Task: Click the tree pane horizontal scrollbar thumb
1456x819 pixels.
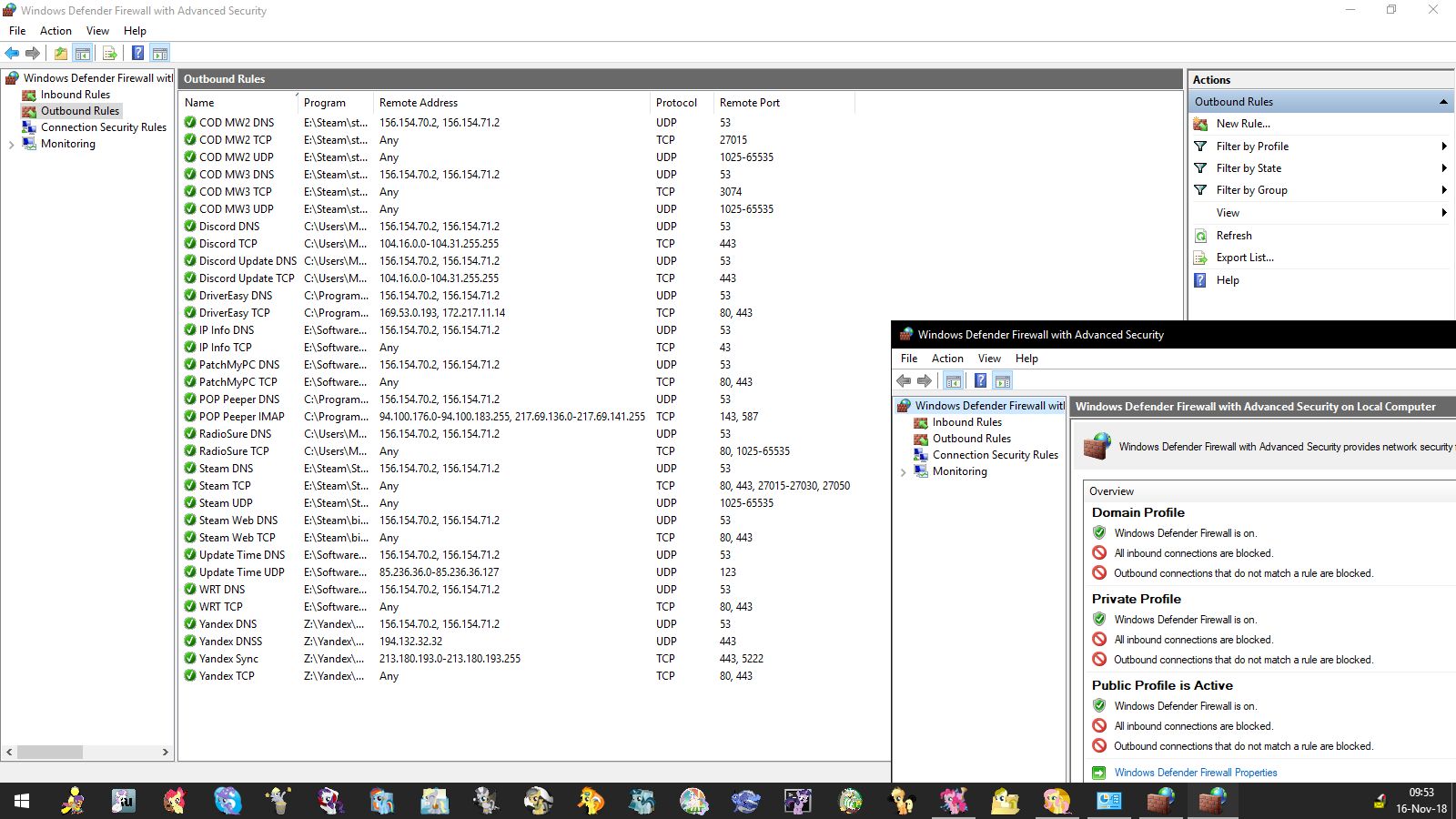Action: click(50, 753)
